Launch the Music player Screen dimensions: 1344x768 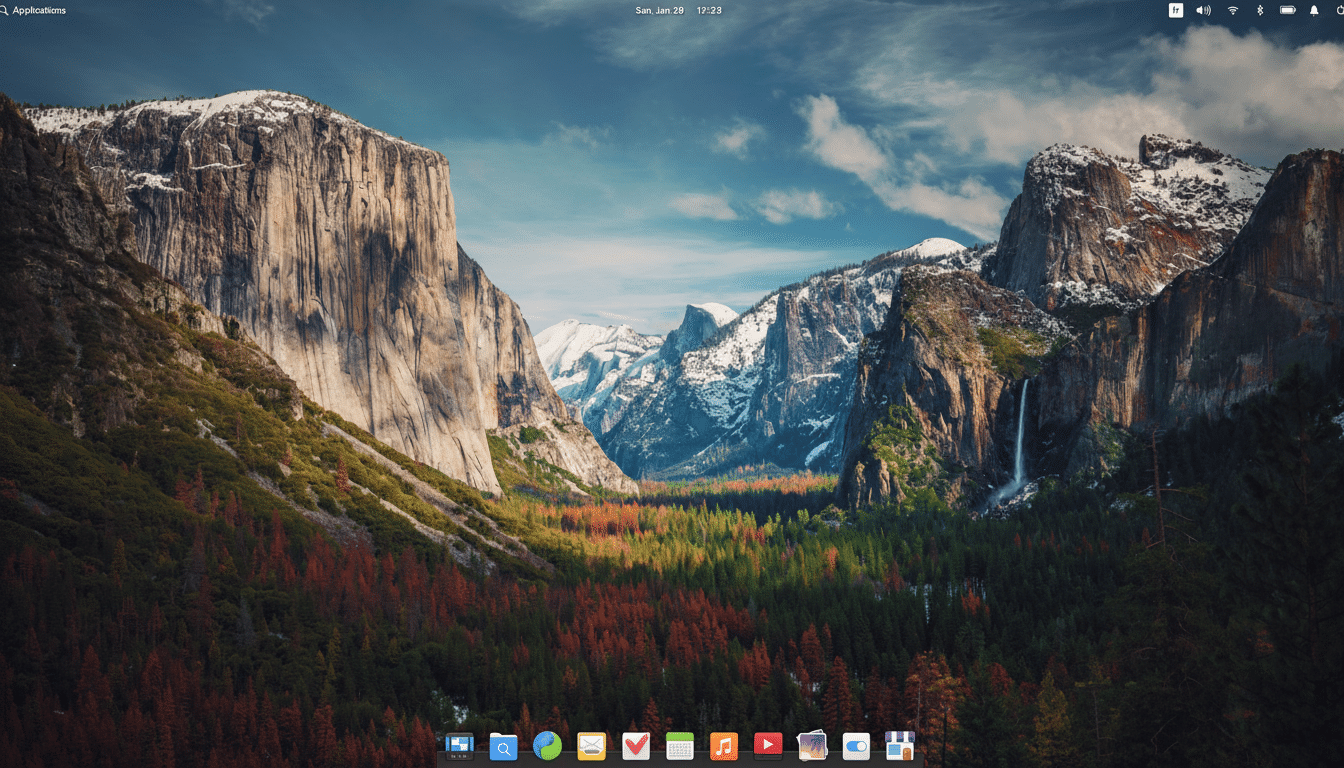pyautogui.click(x=723, y=745)
